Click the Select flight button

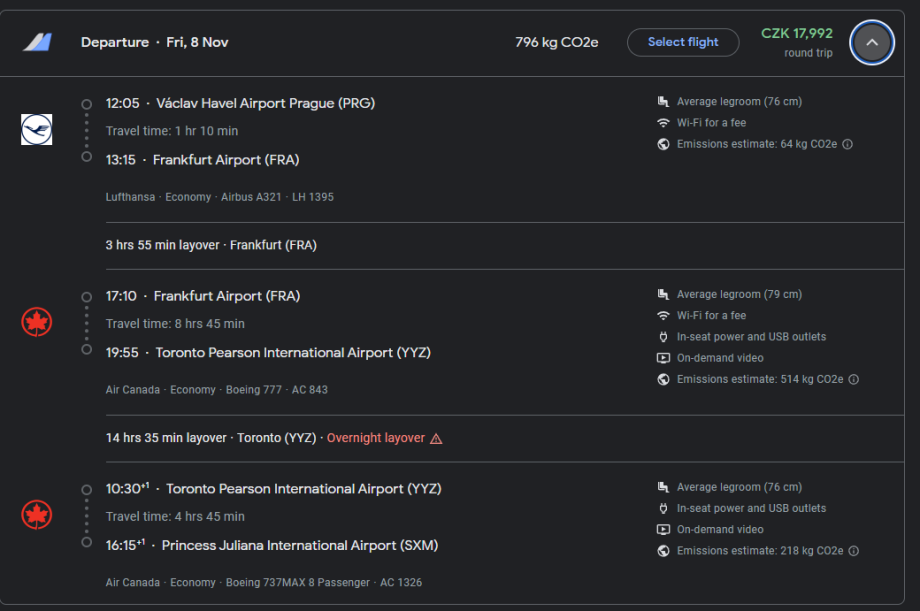tap(683, 42)
